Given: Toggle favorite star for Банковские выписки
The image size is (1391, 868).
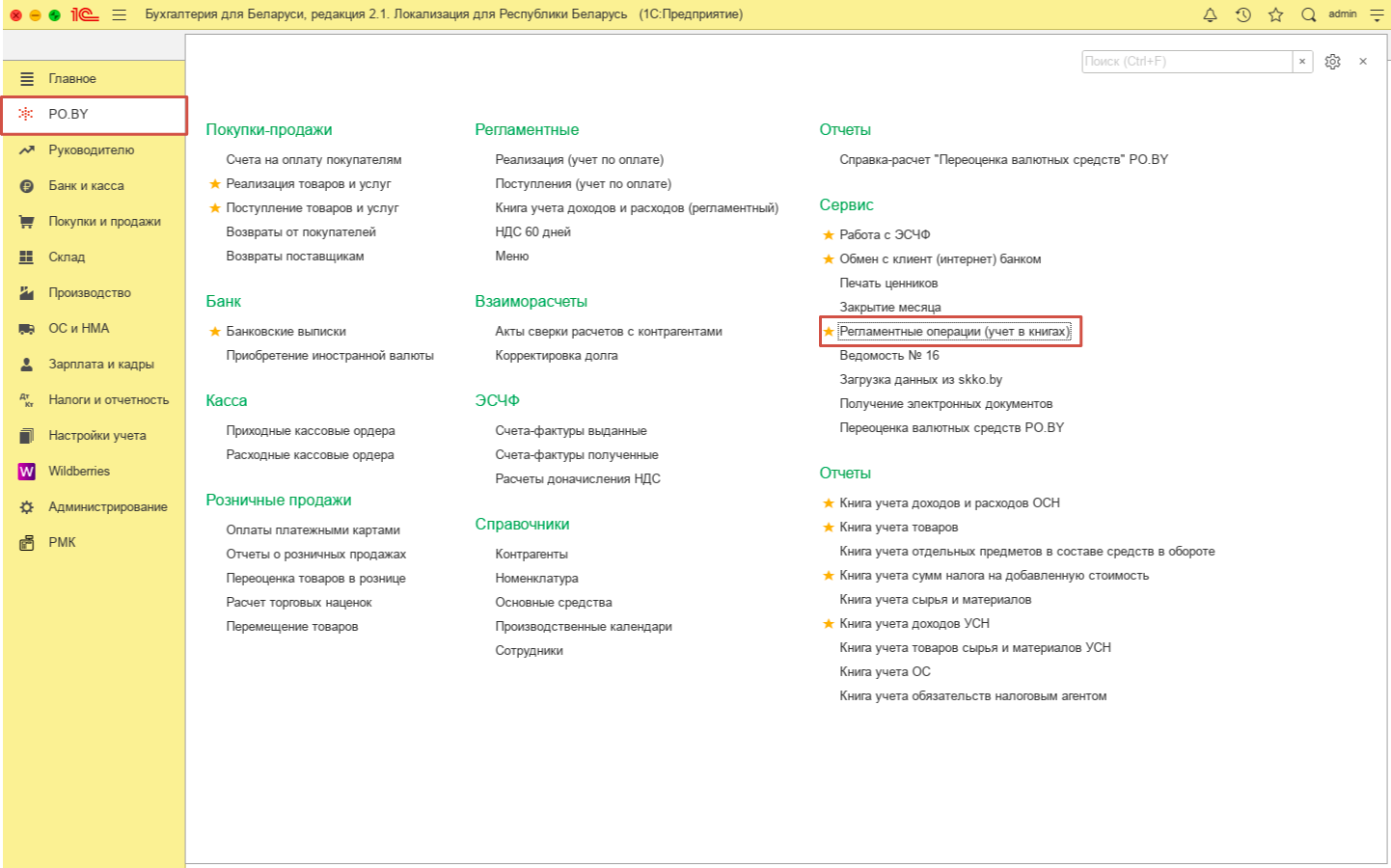Looking at the screenshot, I should pyautogui.click(x=215, y=332).
